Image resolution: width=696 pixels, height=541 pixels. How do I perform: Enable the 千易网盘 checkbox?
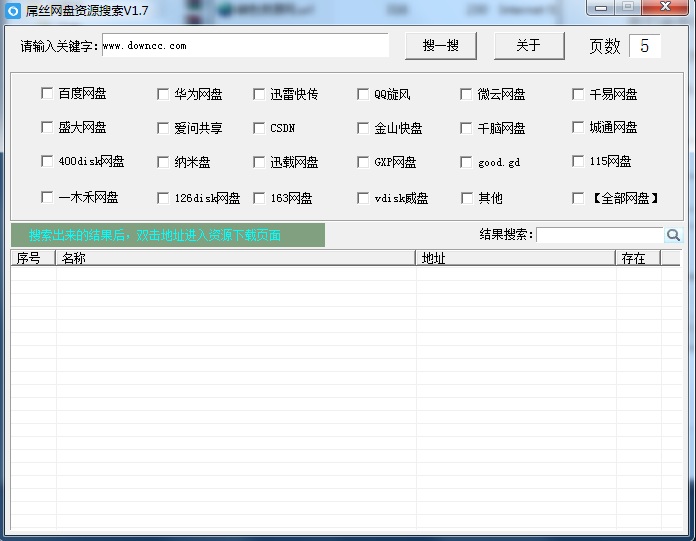(x=578, y=94)
